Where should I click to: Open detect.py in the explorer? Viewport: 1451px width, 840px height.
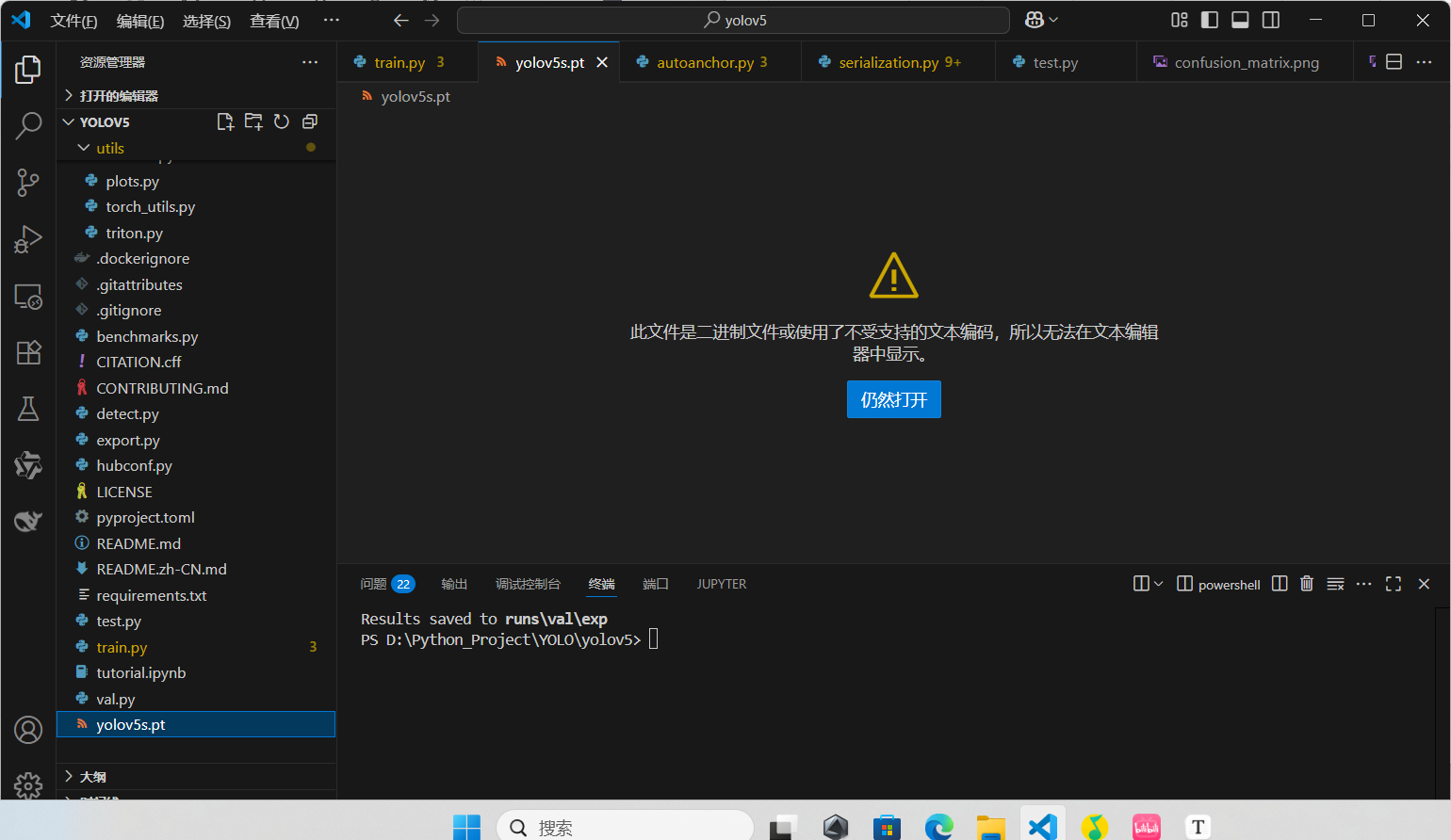tap(196, 413)
